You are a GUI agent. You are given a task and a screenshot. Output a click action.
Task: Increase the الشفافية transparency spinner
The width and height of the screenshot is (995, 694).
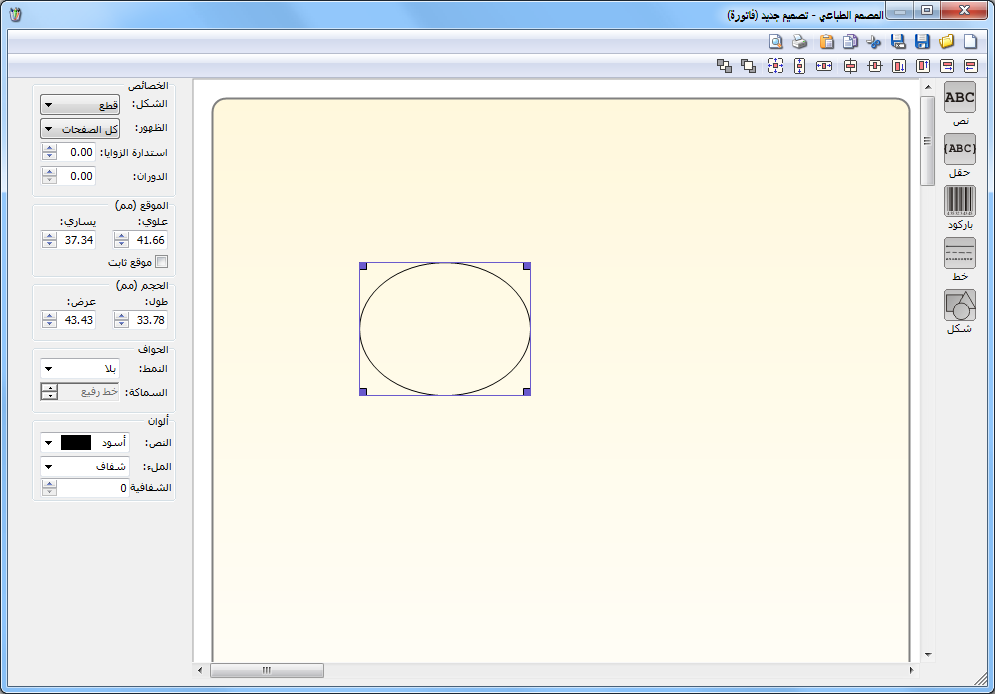(49, 483)
